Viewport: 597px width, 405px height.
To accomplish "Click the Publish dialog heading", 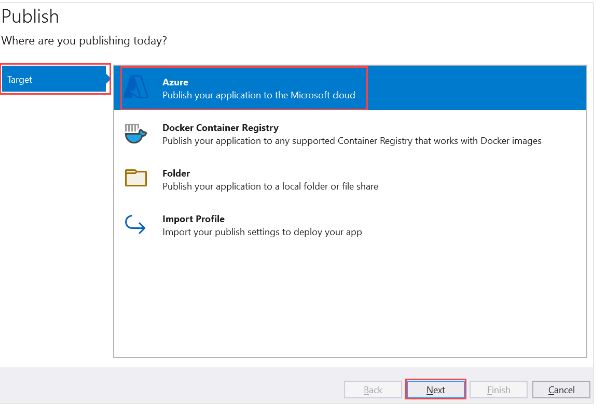I will coord(30,17).
